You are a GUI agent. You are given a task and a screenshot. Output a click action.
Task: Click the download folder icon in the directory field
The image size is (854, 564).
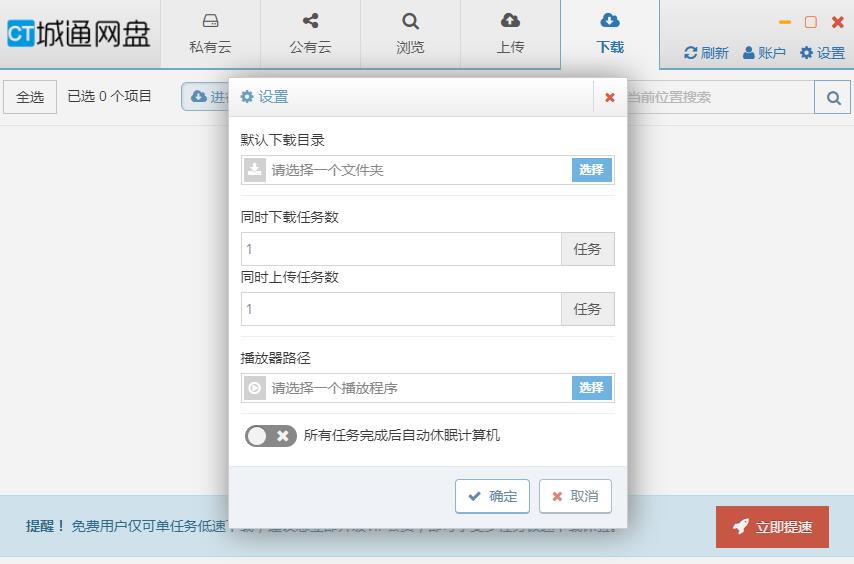pos(254,170)
